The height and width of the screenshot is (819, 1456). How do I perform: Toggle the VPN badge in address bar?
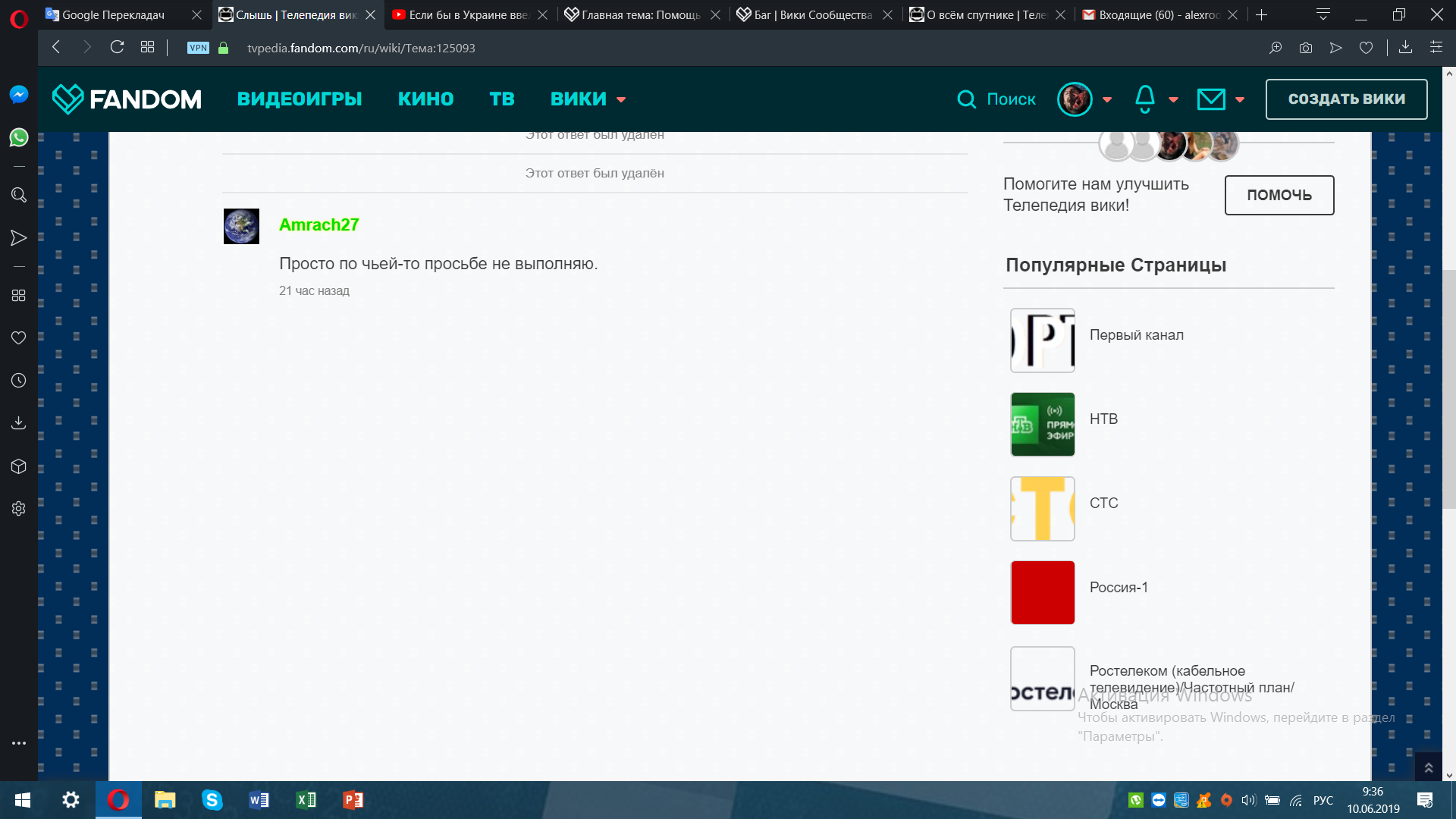click(198, 48)
